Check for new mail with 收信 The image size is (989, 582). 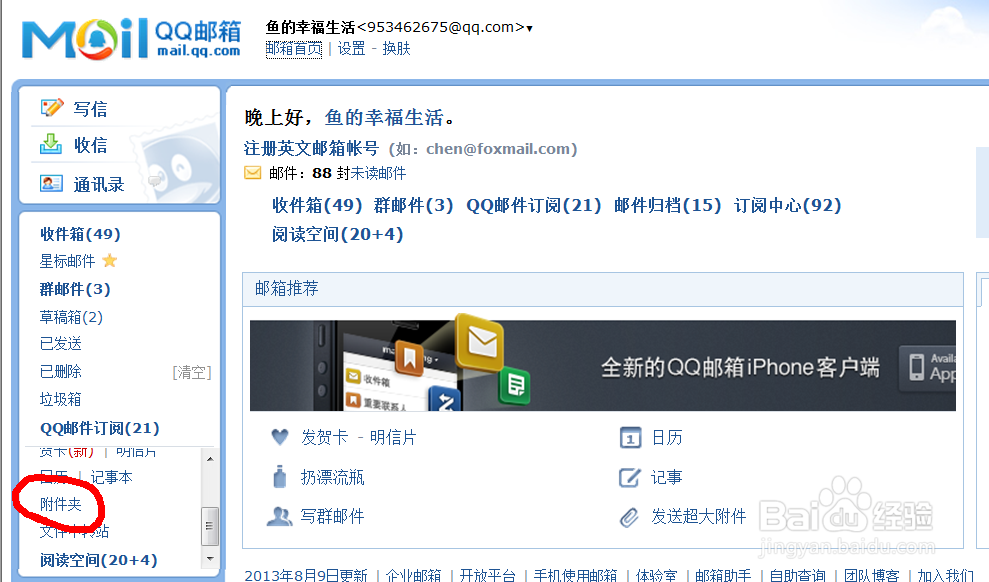90,145
